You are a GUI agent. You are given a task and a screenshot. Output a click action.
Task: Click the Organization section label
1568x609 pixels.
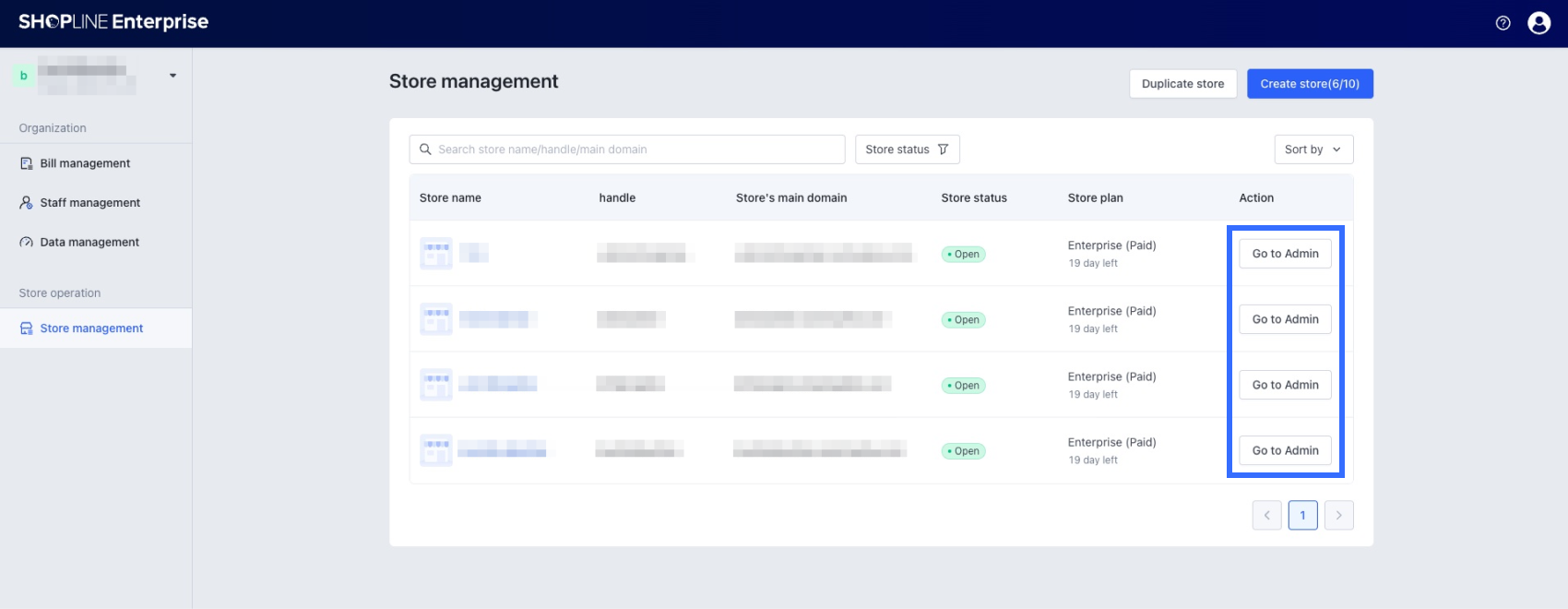(53, 128)
